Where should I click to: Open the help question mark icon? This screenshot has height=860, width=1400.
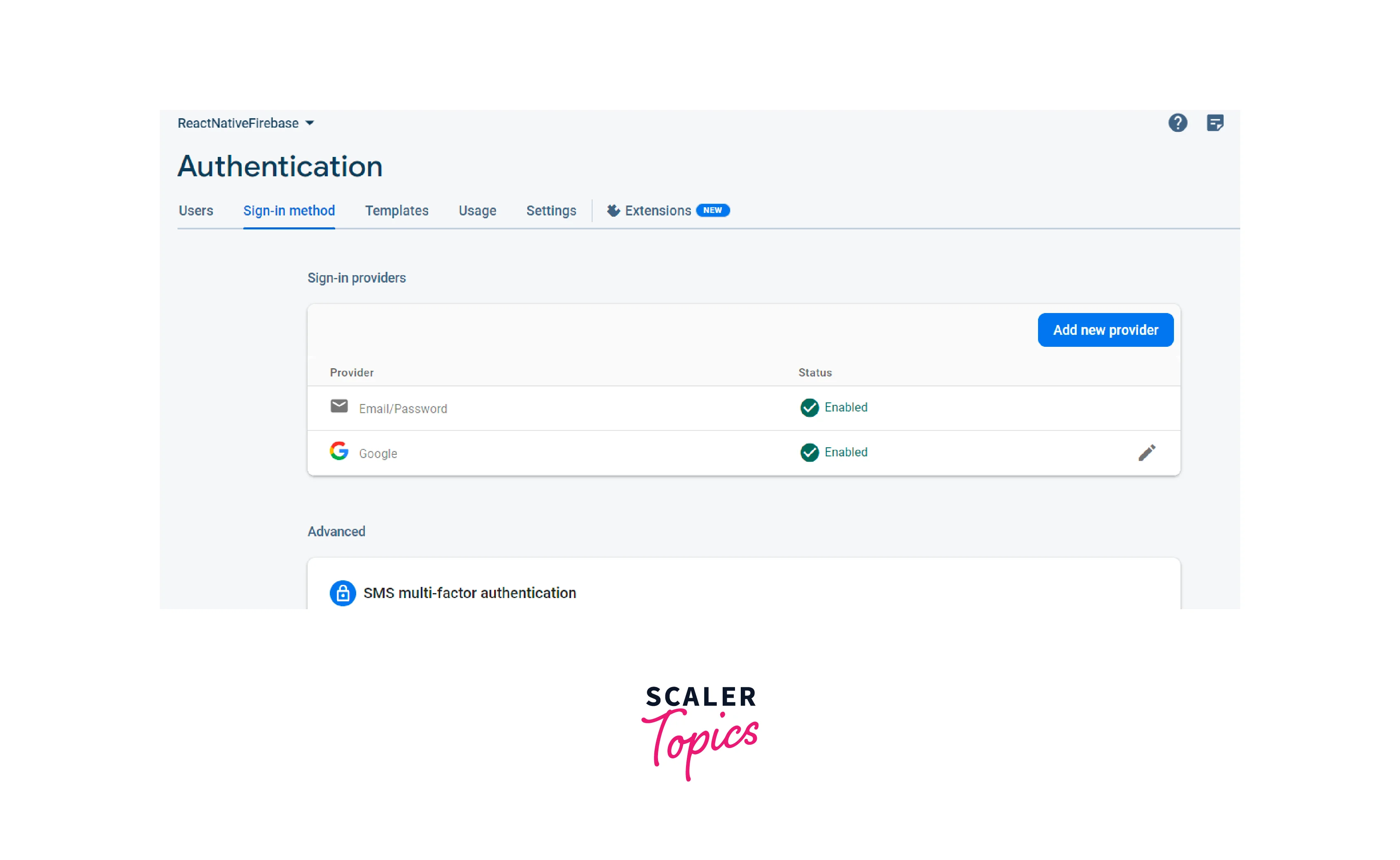click(x=1177, y=123)
